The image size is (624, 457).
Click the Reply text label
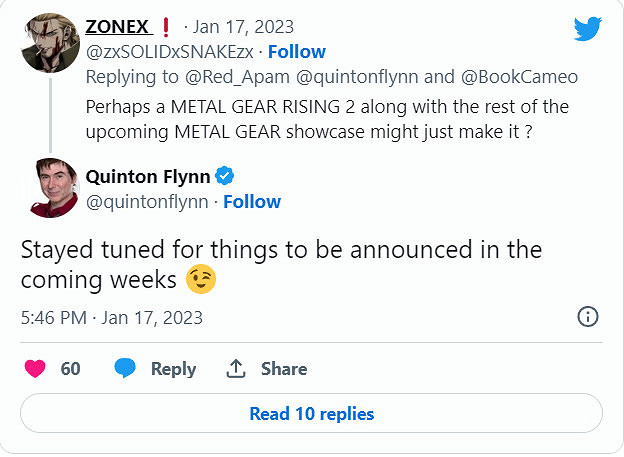[173, 369]
